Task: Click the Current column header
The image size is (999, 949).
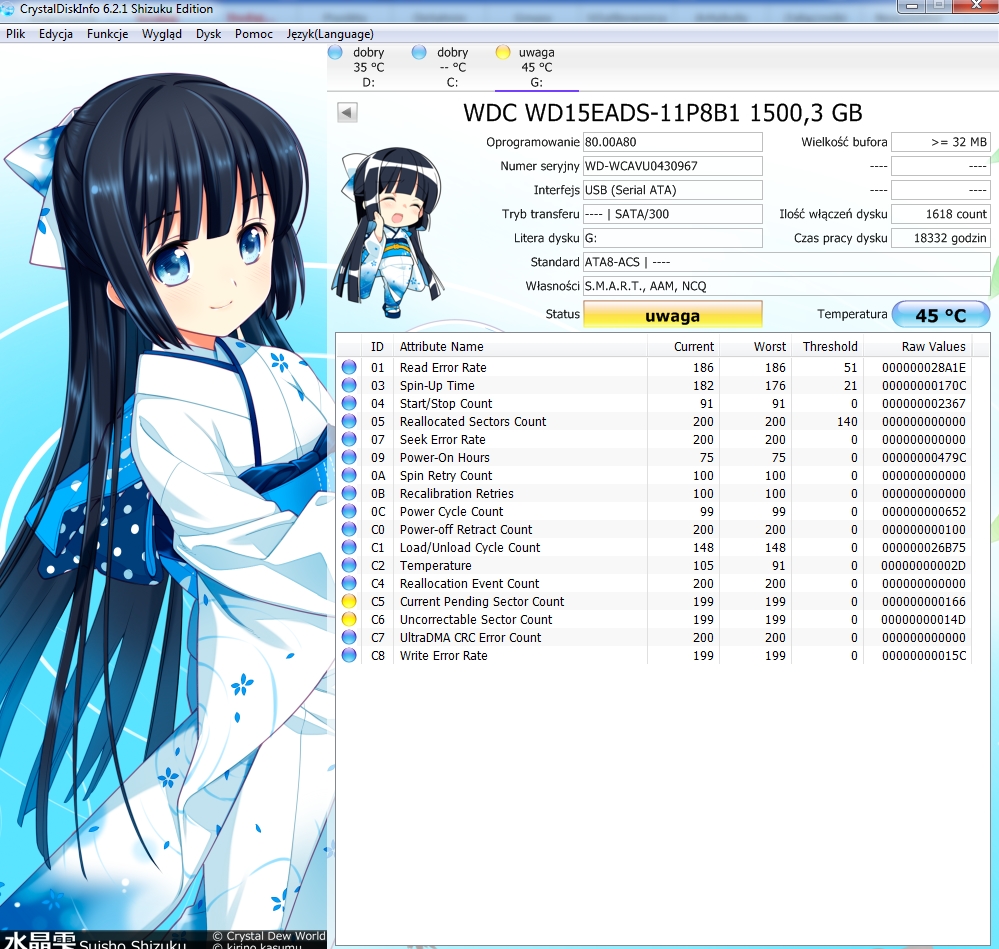Action: point(683,346)
